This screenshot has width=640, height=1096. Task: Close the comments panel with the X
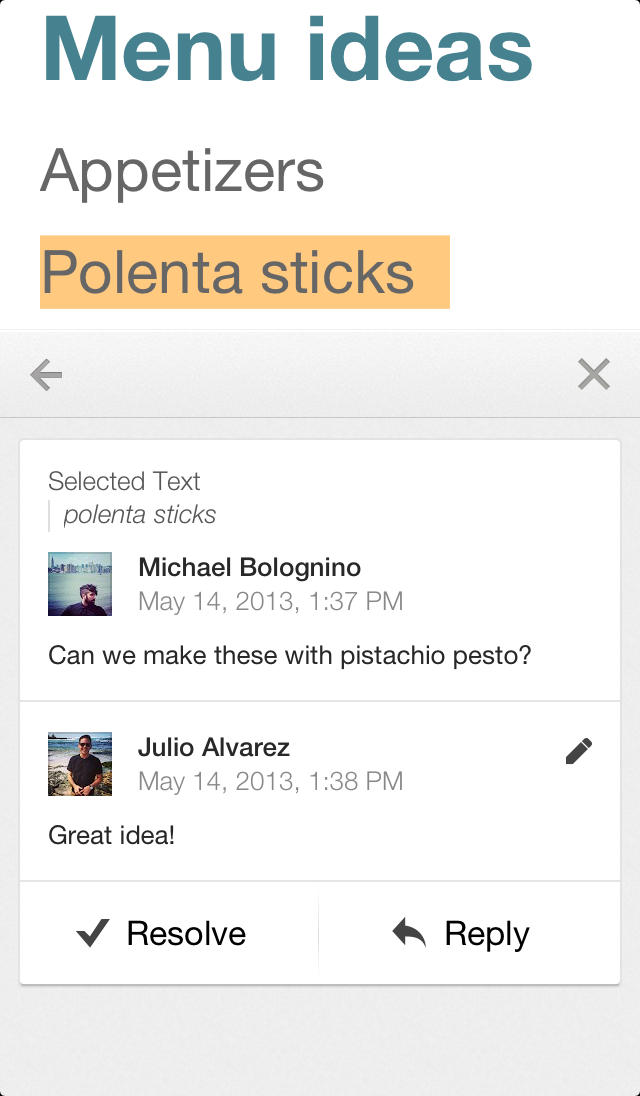coord(594,374)
